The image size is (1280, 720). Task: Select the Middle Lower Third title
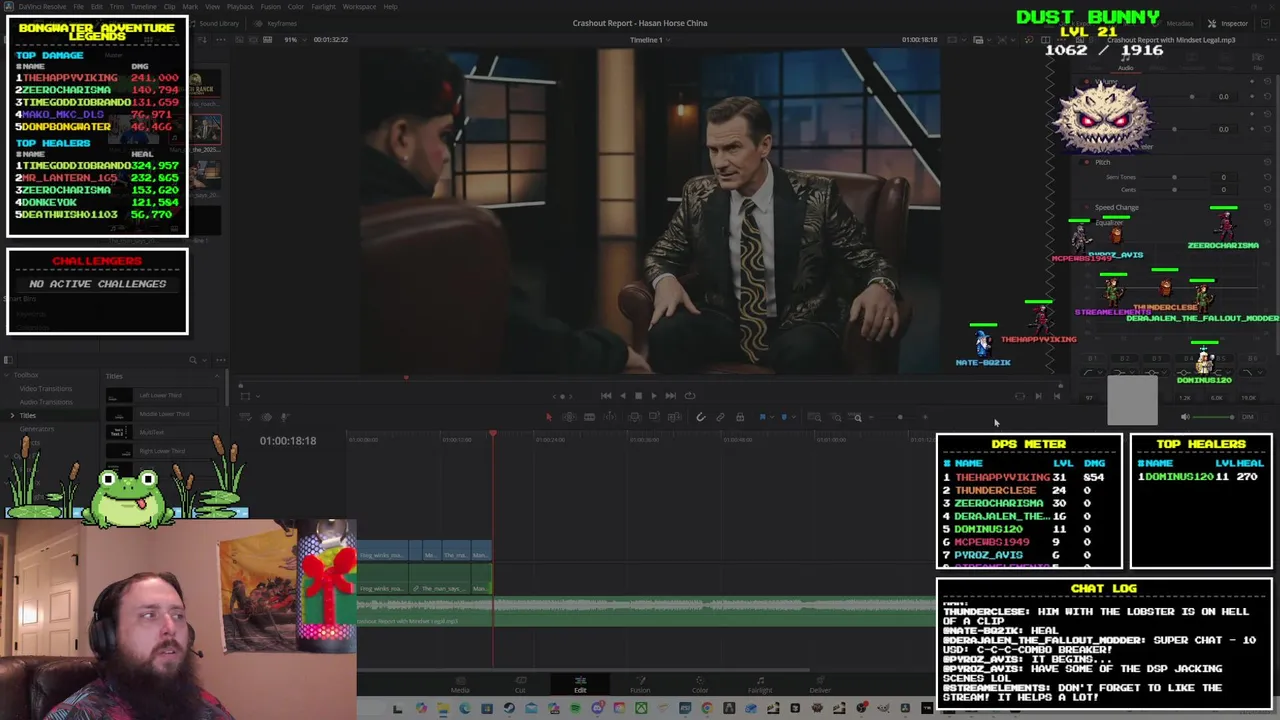tap(163, 414)
